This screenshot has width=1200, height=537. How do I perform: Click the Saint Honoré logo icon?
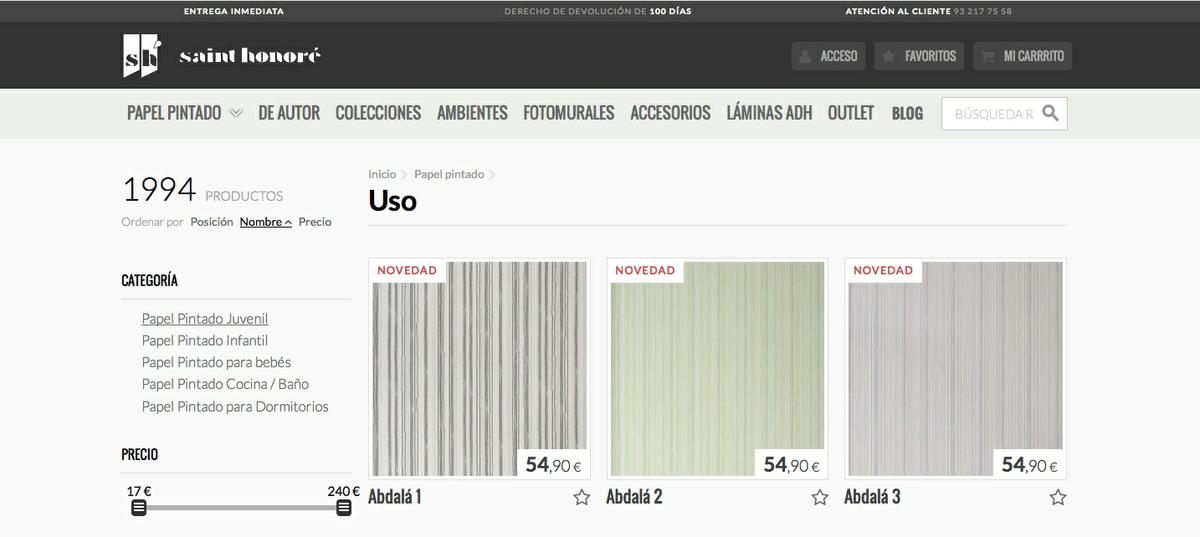[x=140, y=56]
